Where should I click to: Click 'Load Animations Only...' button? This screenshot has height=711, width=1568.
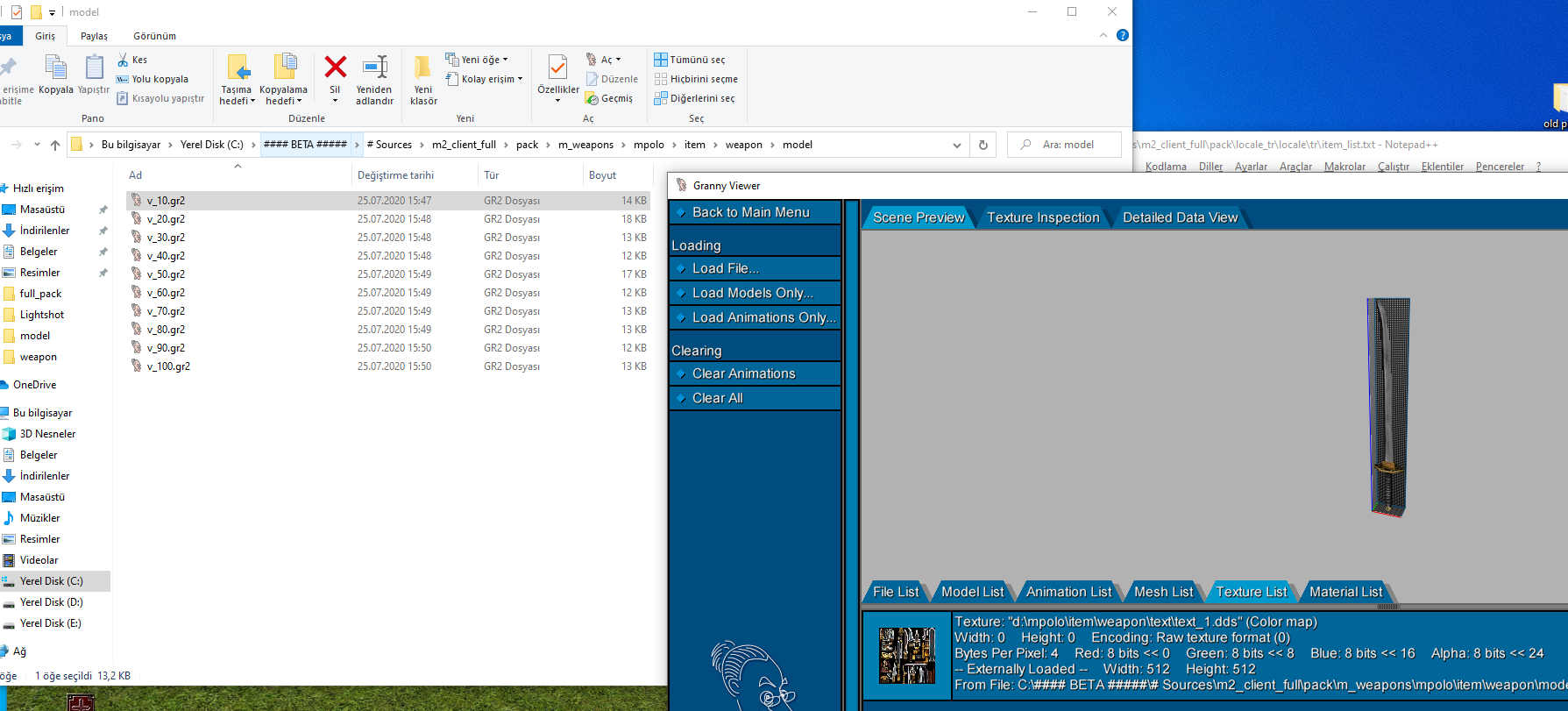pos(755,317)
